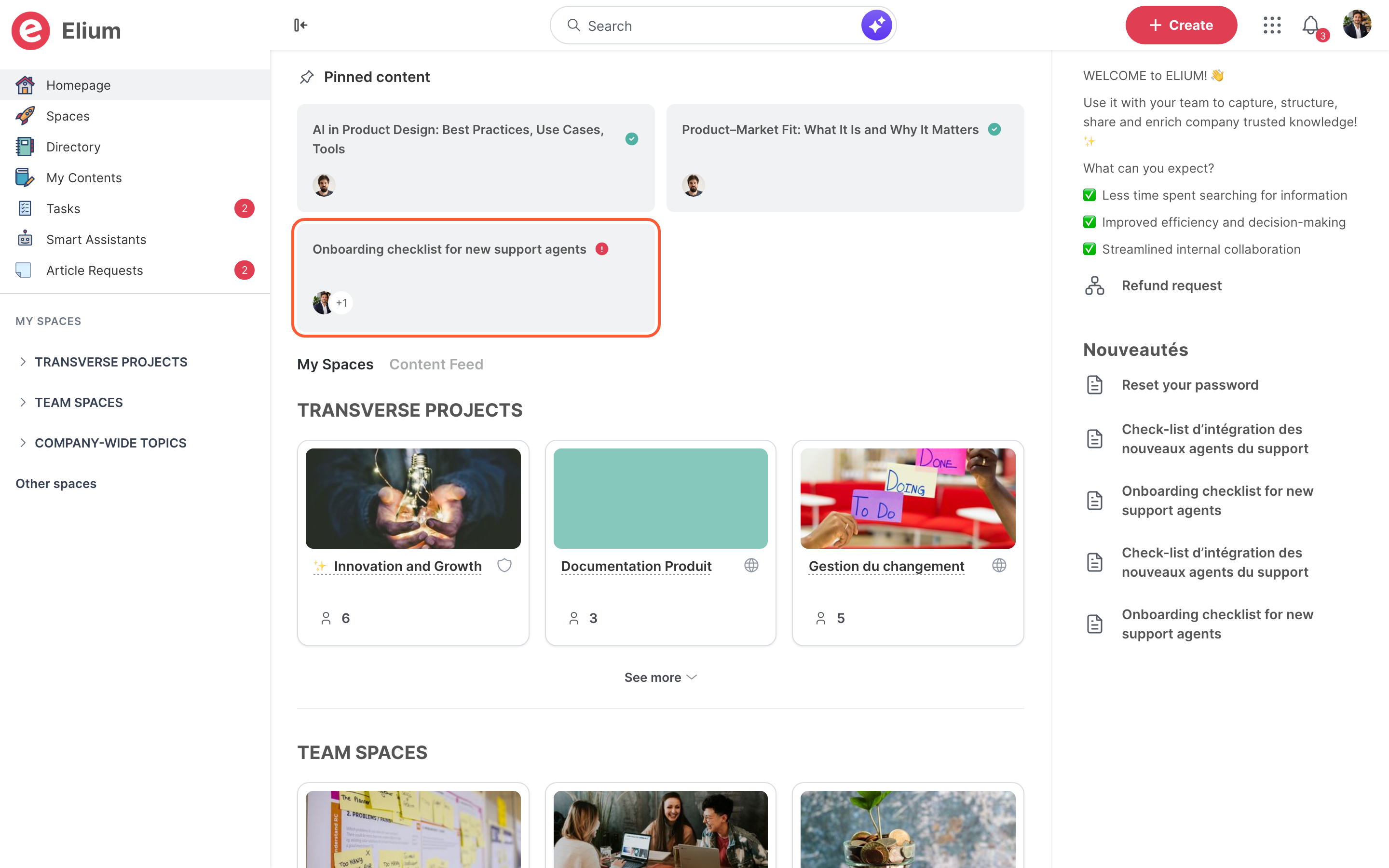Screen dimensions: 1389x868
Task: Expand TRANSVERSE PROJECTS in sidebar
Action: coord(23,362)
